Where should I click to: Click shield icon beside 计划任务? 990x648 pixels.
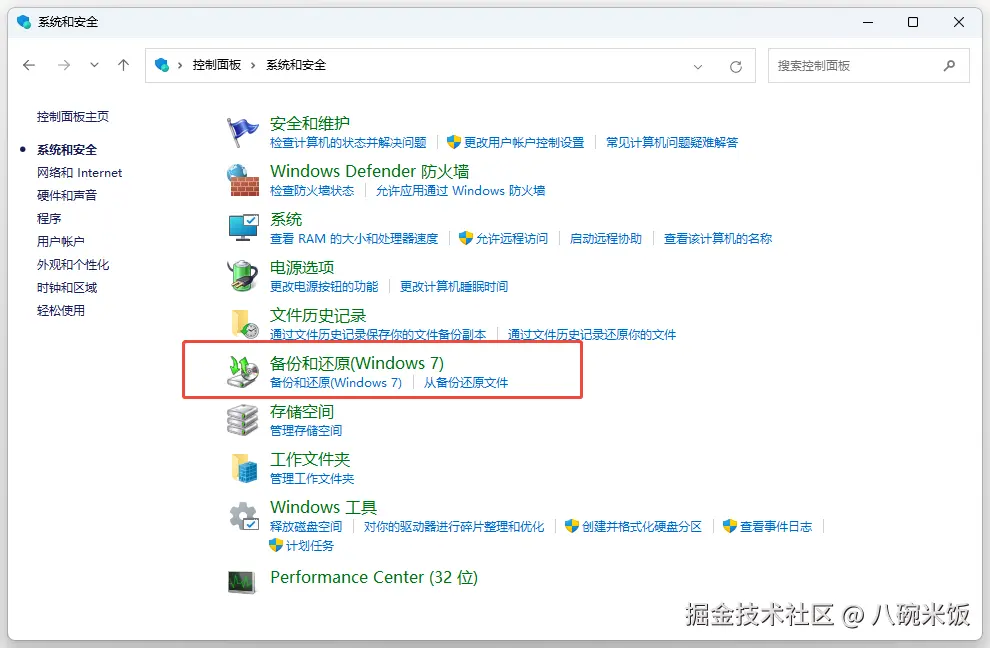[275, 545]
